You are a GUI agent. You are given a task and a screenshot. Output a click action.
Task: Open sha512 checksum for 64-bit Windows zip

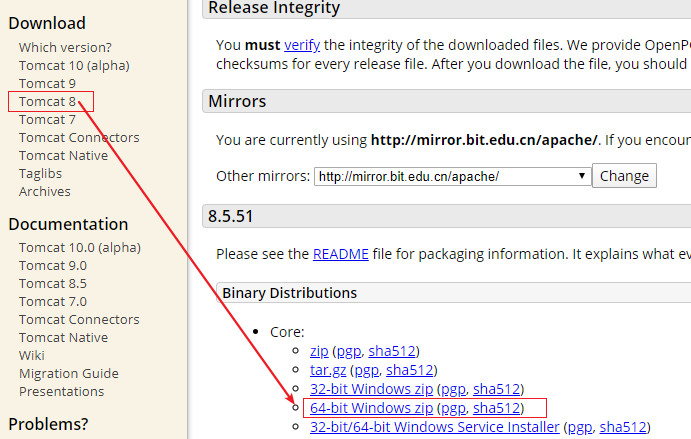click(x=497, y=408)
